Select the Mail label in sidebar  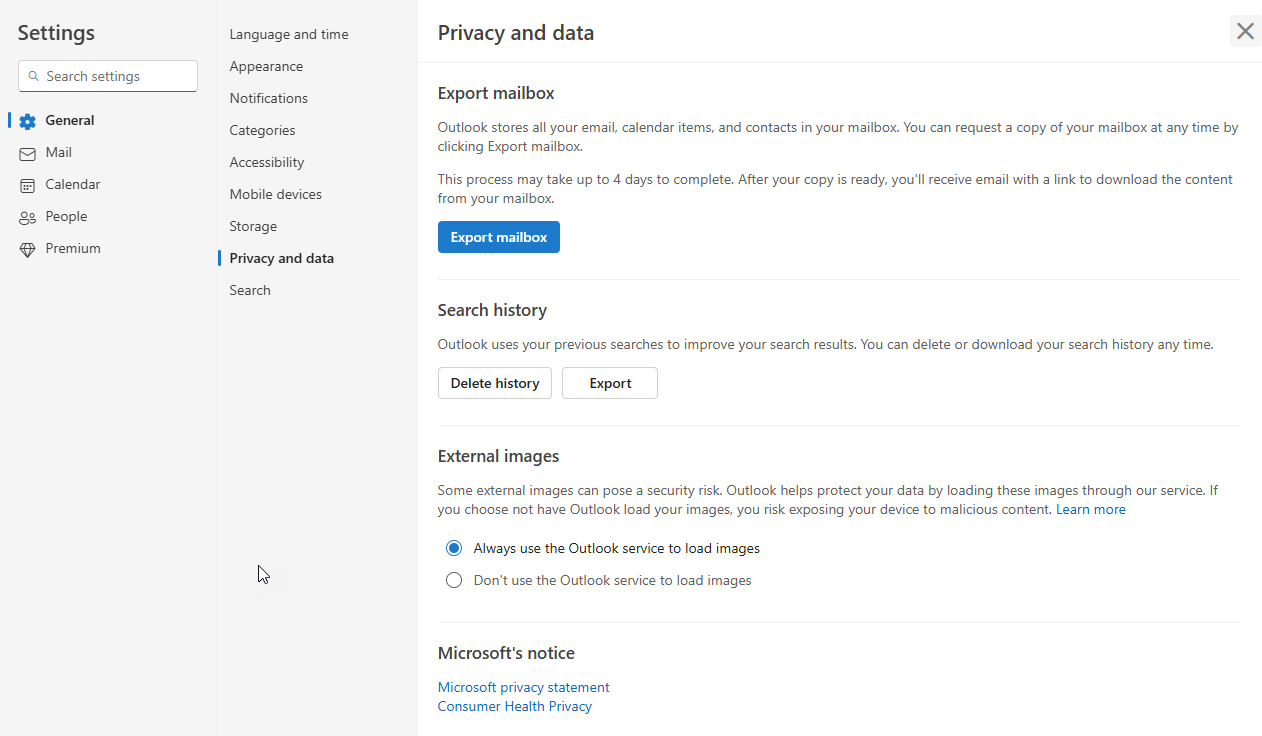coord(58,152)
